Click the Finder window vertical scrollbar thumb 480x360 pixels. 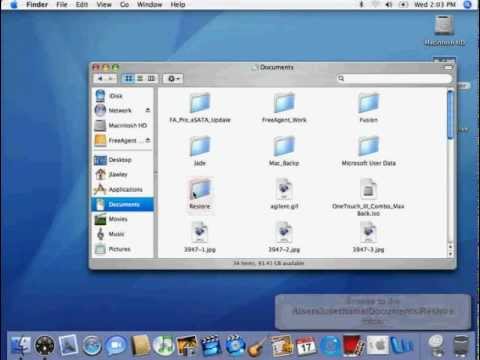point(450,115)
